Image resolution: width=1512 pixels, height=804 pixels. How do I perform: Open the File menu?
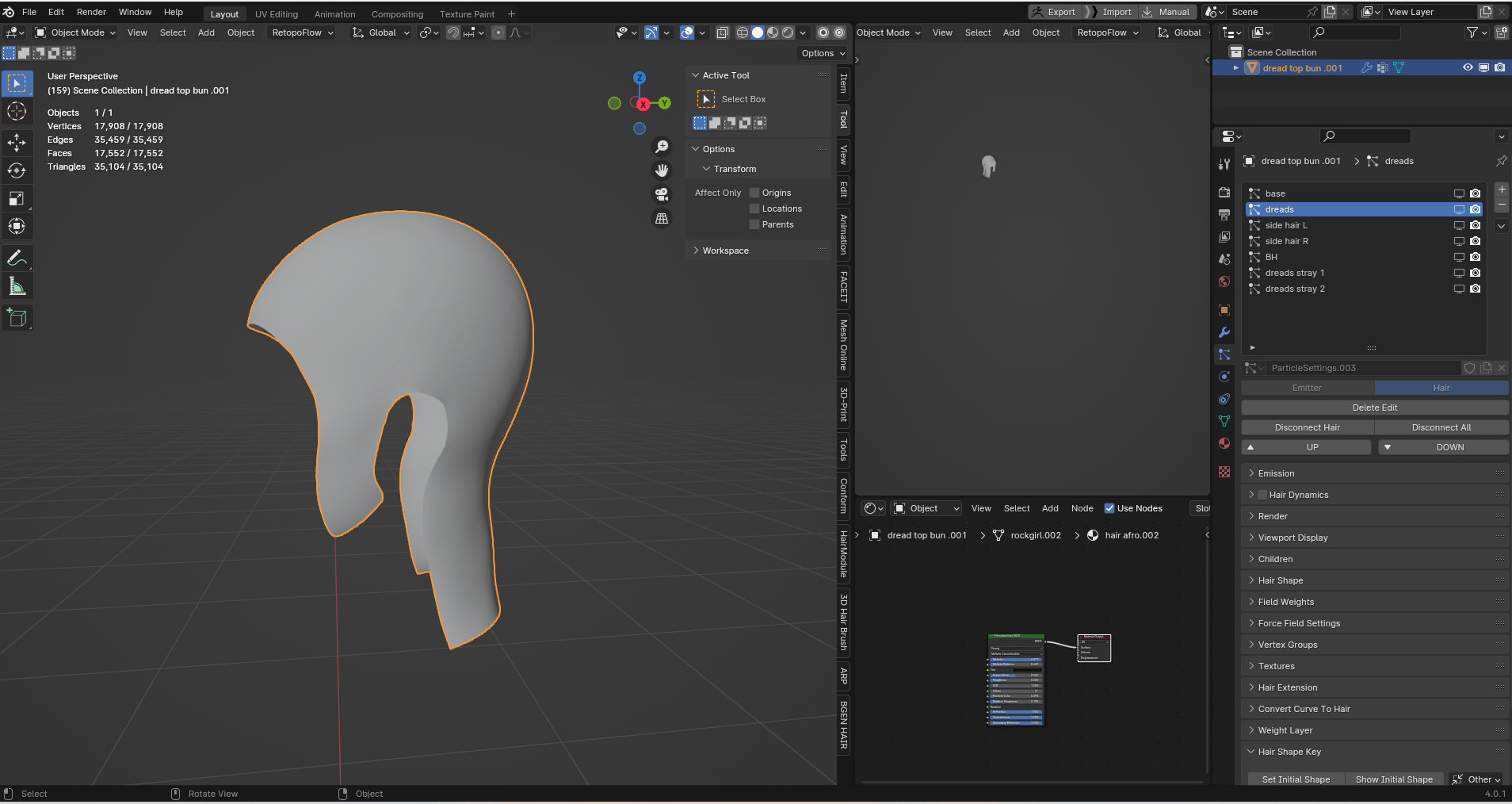coord(29,12)
